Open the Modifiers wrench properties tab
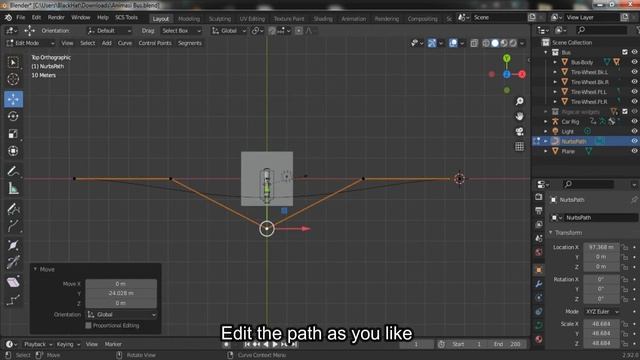 (539, 284)
